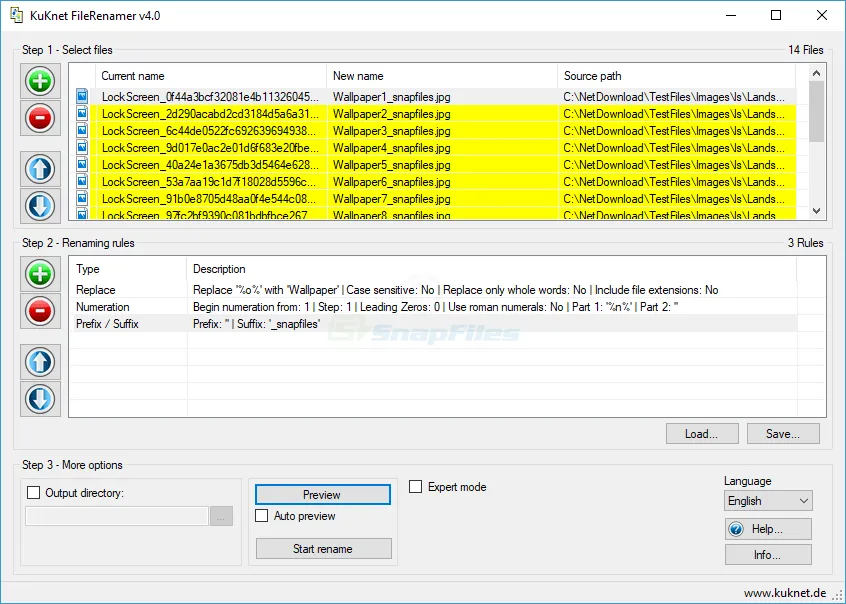The image size is (846, 604).
Task: Click the Preview button
Action: pos(323,494)
